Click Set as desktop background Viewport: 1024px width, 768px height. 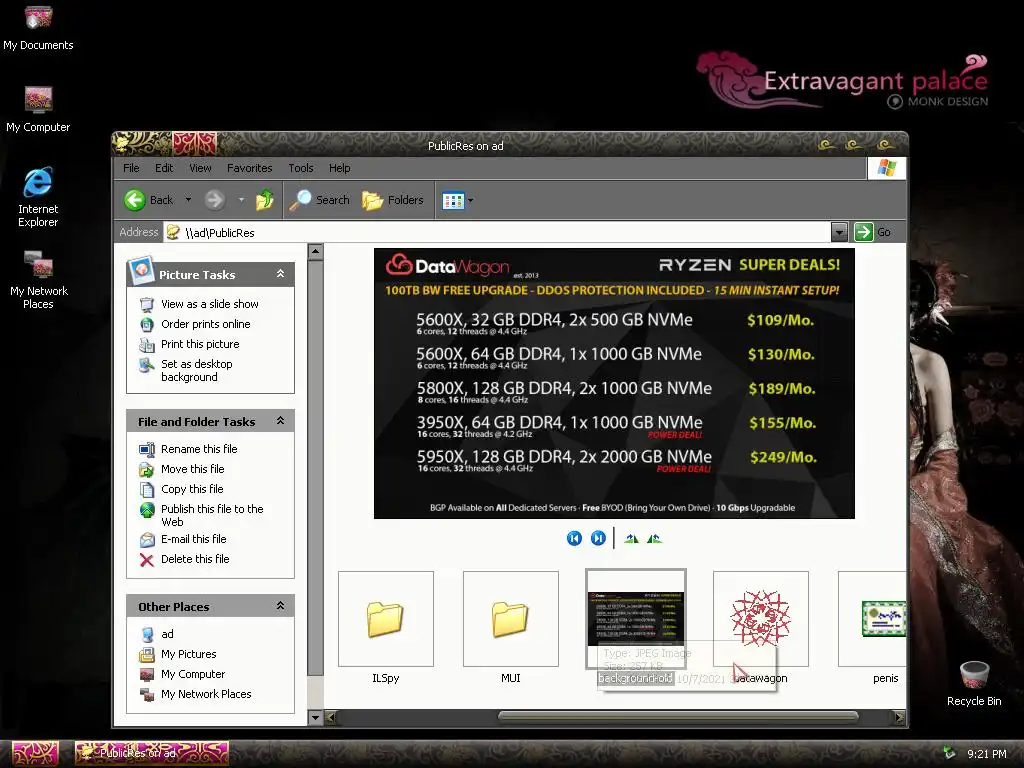coord(197,370)
